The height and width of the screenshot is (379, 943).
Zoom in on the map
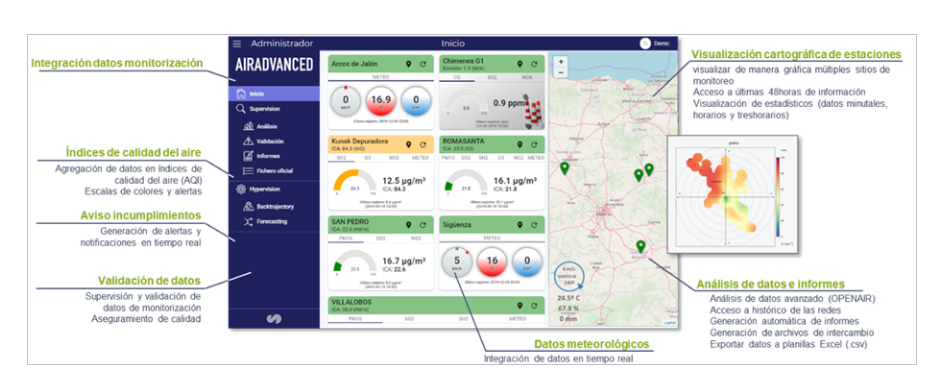tap(561, 62)
